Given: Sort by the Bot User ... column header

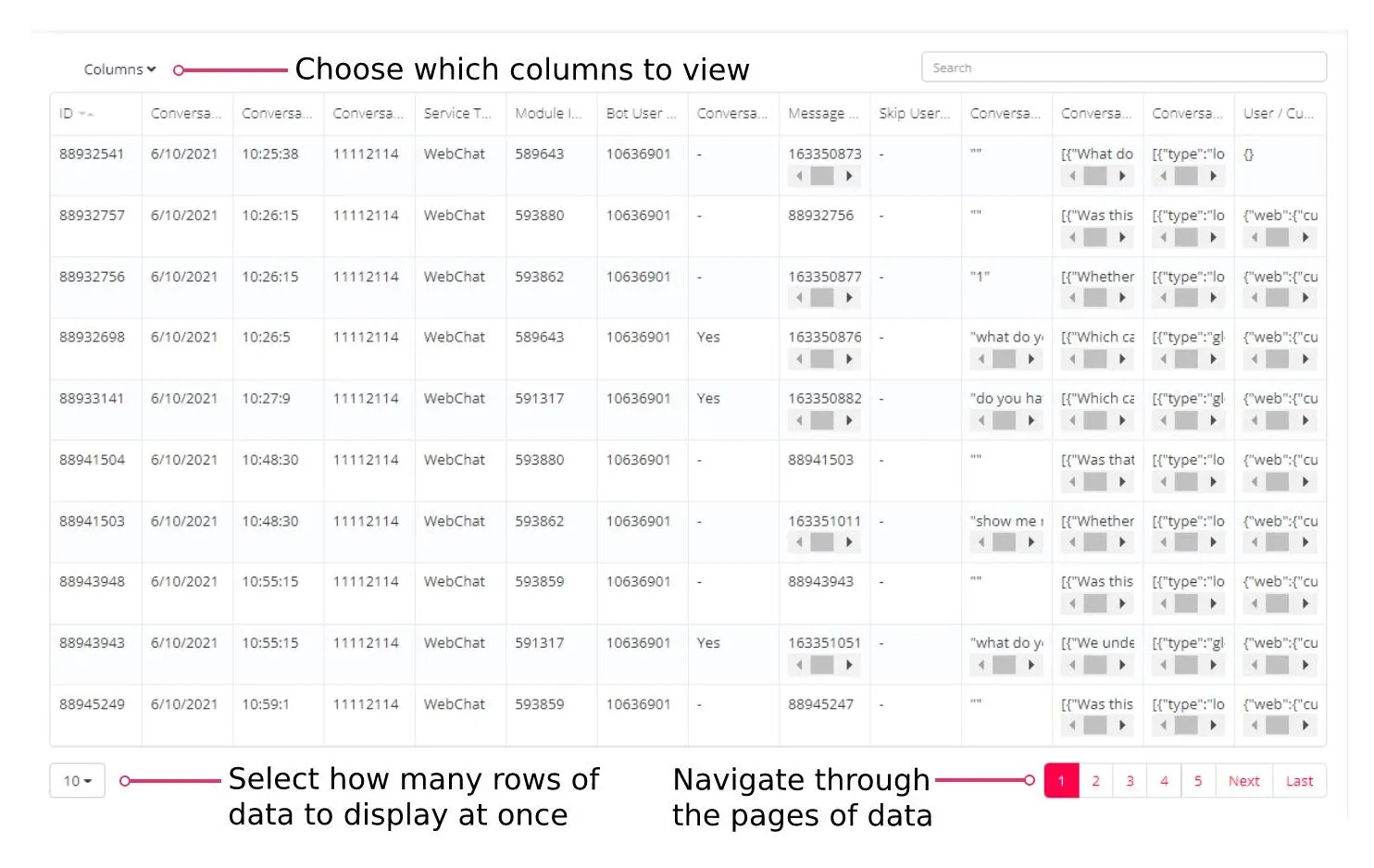Looking at the screenshot, I should [x=641, y=113].
